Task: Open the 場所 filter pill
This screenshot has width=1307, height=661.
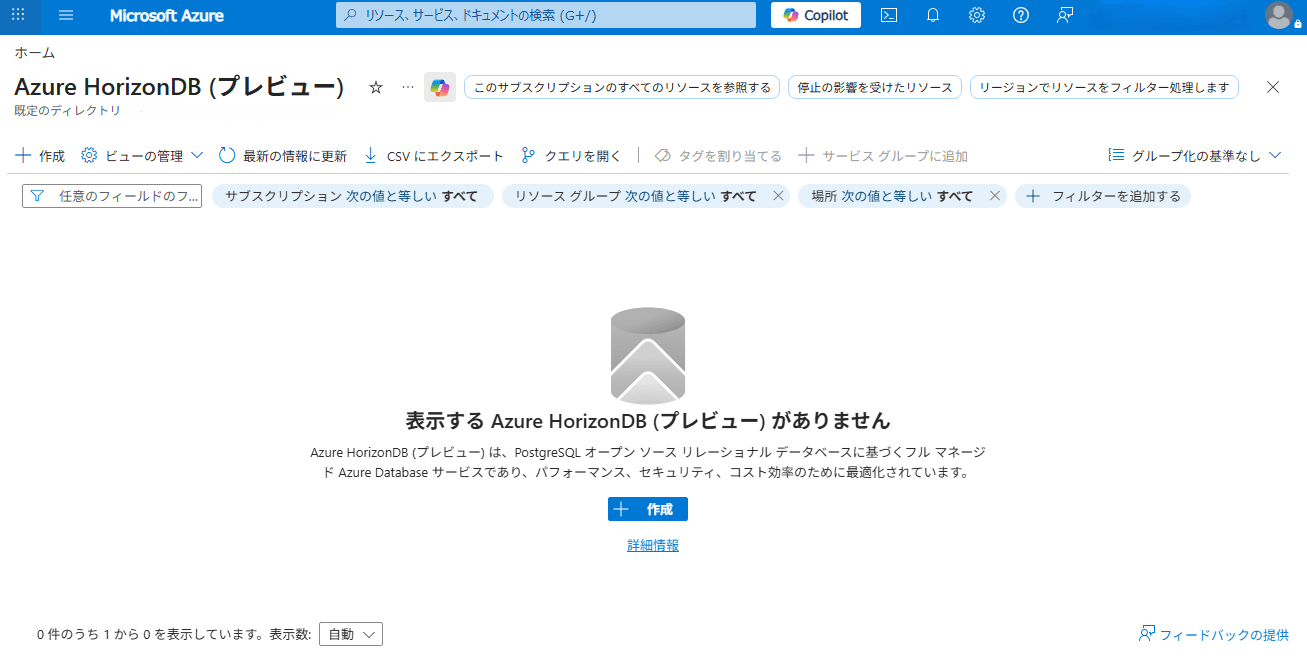Action: [892, 196]
